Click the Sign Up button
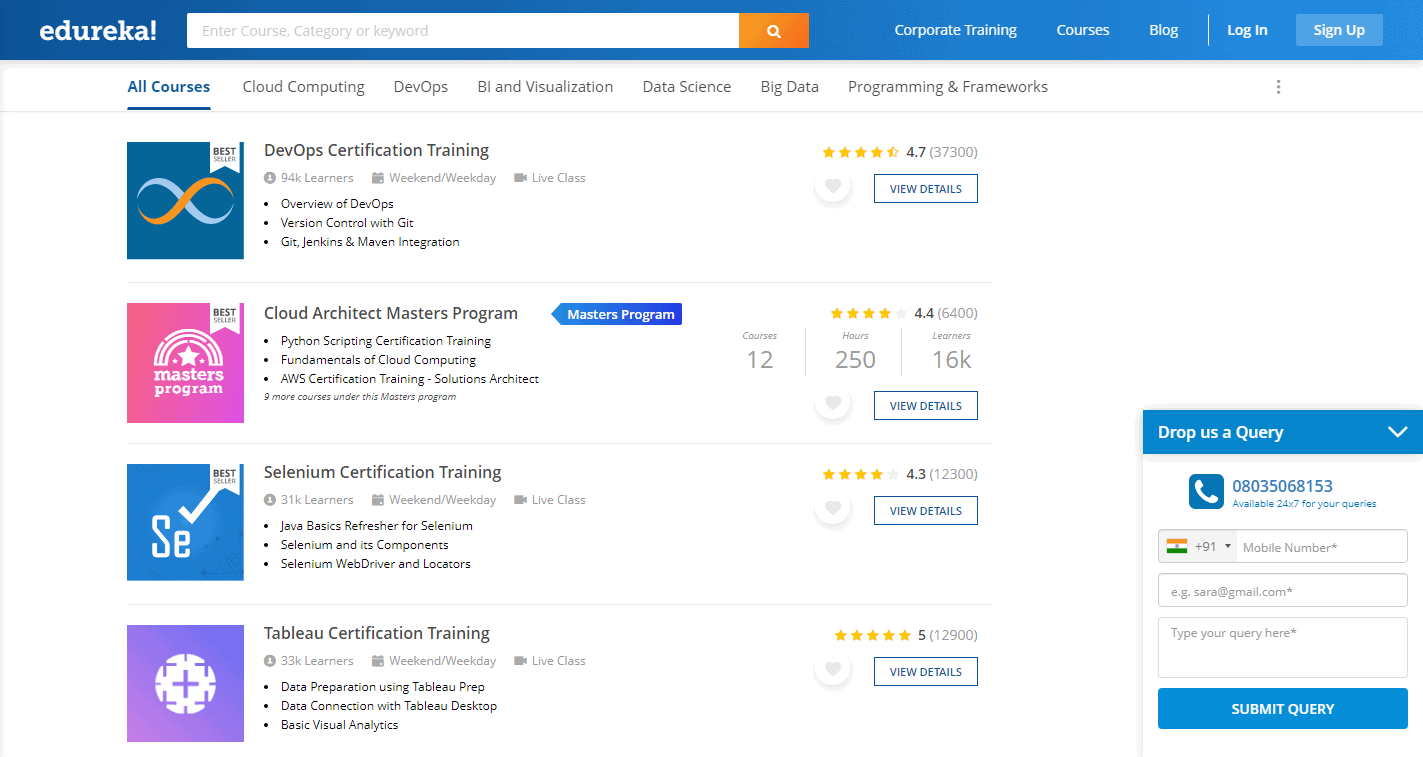The image size is (1423, 757). [x=1338, y=30]
